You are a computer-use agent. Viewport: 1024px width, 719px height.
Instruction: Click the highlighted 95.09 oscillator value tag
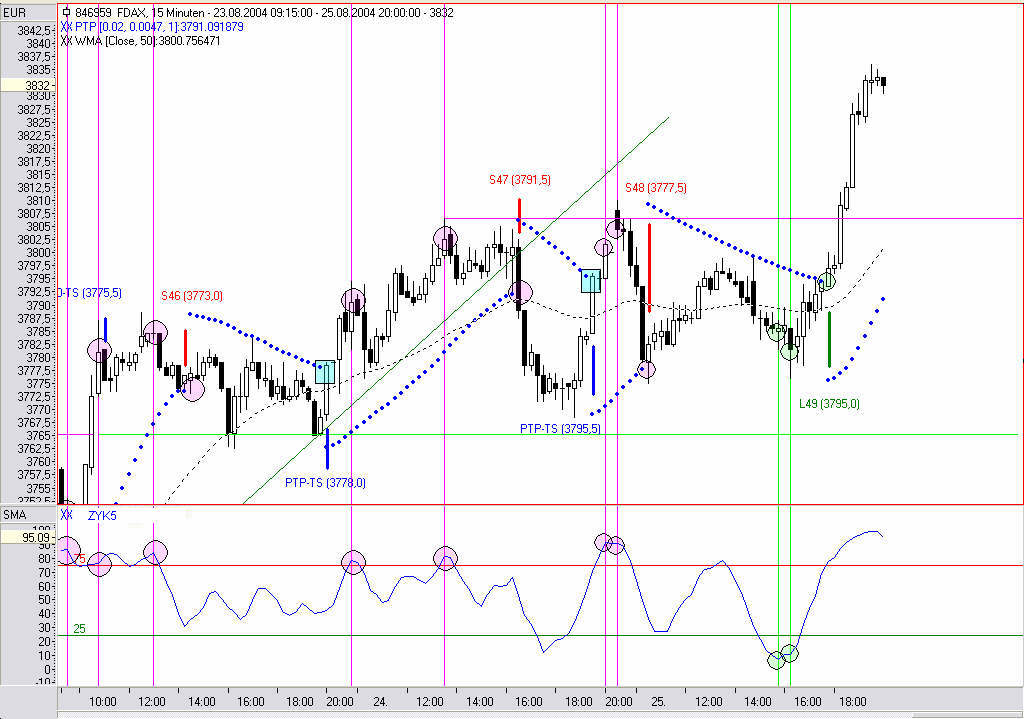pyautogui.click(x=27, y=537)
